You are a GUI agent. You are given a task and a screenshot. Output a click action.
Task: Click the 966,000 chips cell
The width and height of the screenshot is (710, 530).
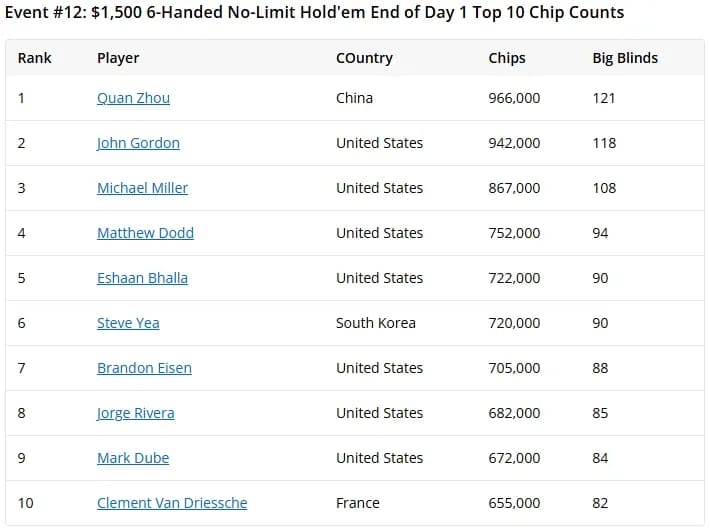click(514, 98)
